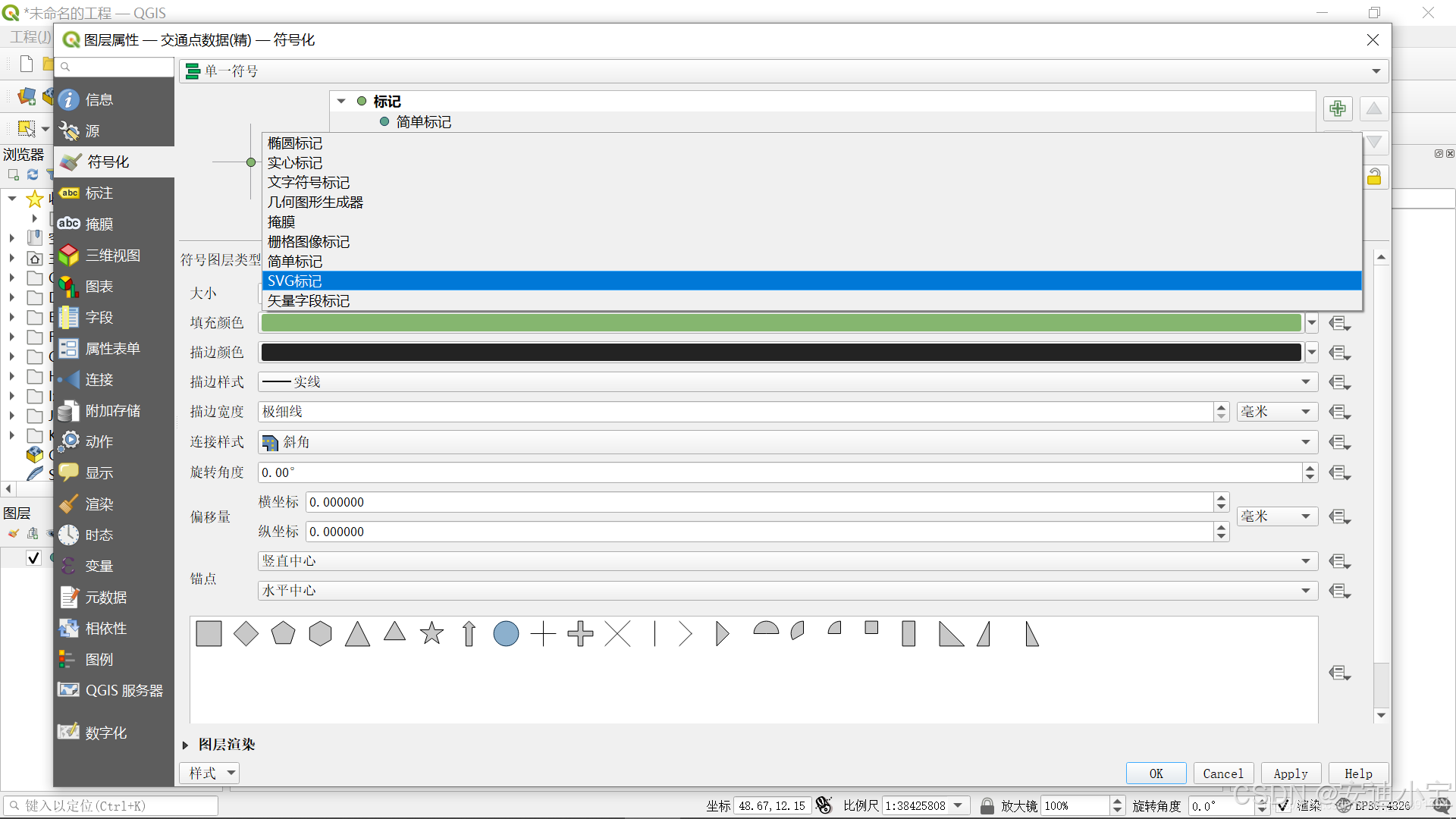1456x819 pixels.
Task: Toggle the scale lock icon in status bar
Action: (x=987, y=805)
